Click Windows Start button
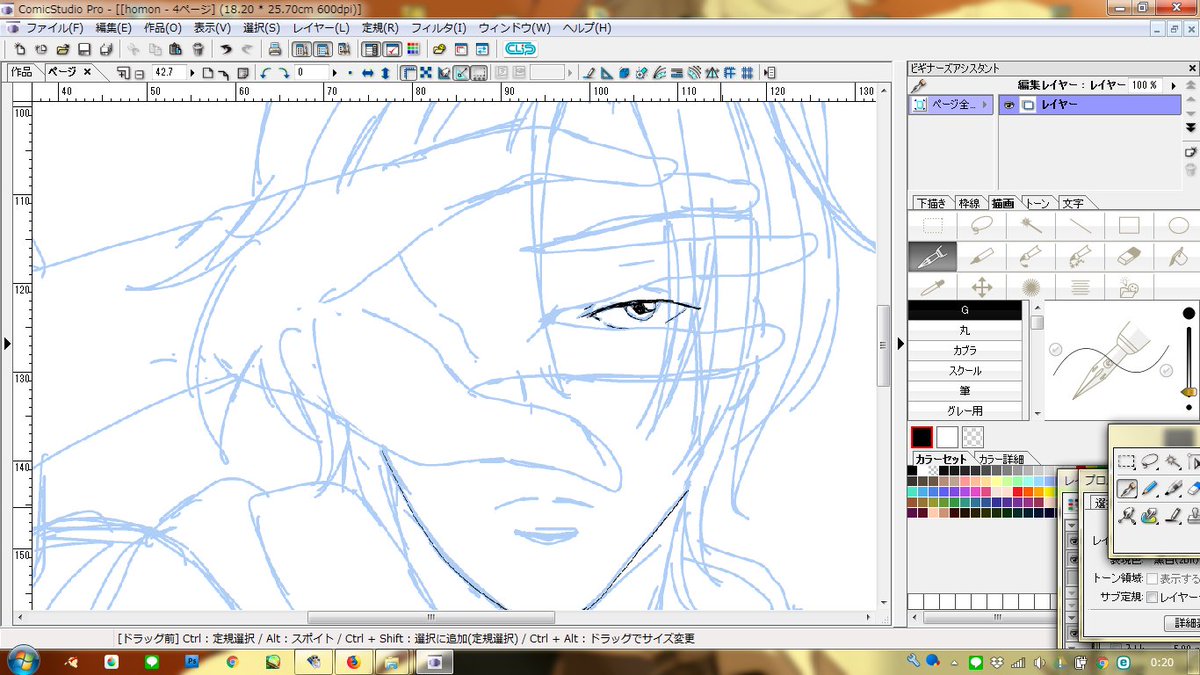 coord(22,661)
